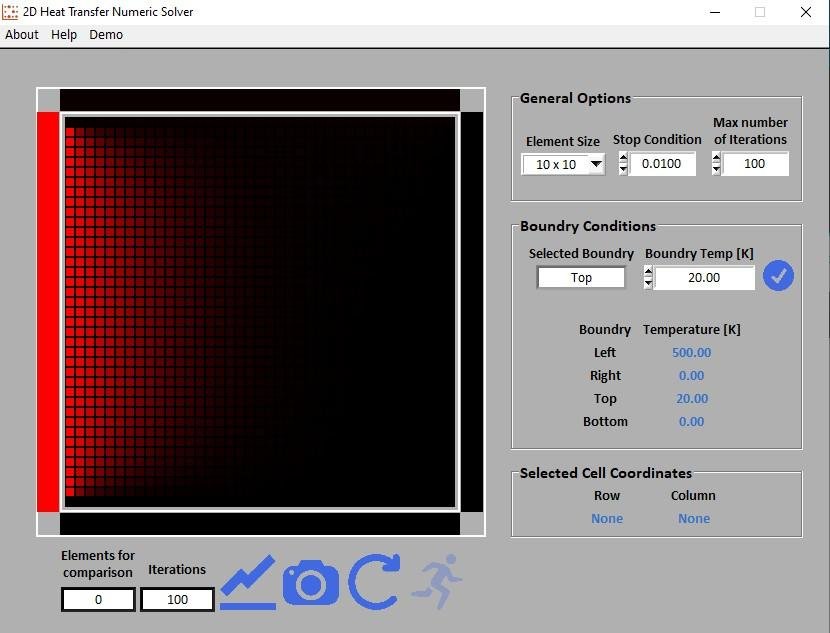Click the Stop Condition value field
The width and height of the screenshot is (830, 633).
click(662, 164)
